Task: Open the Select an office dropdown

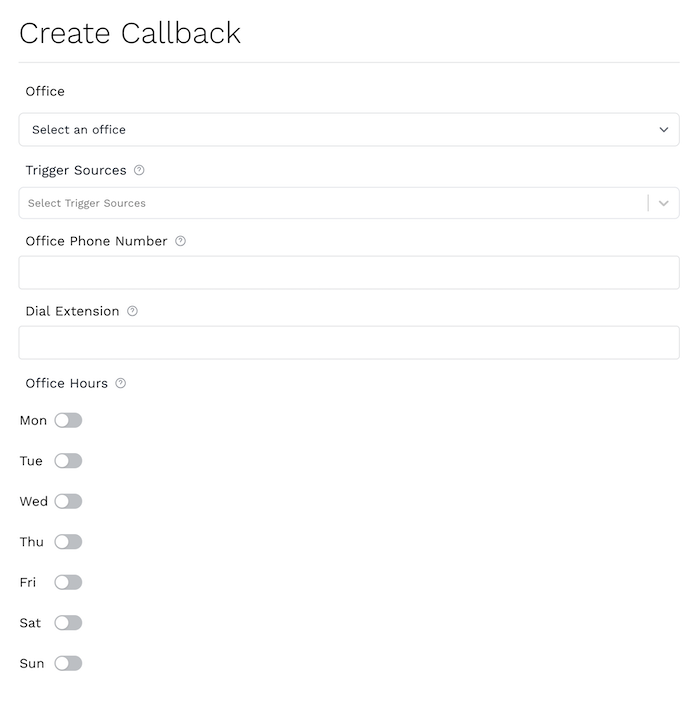Action: (x=349, y=130)
